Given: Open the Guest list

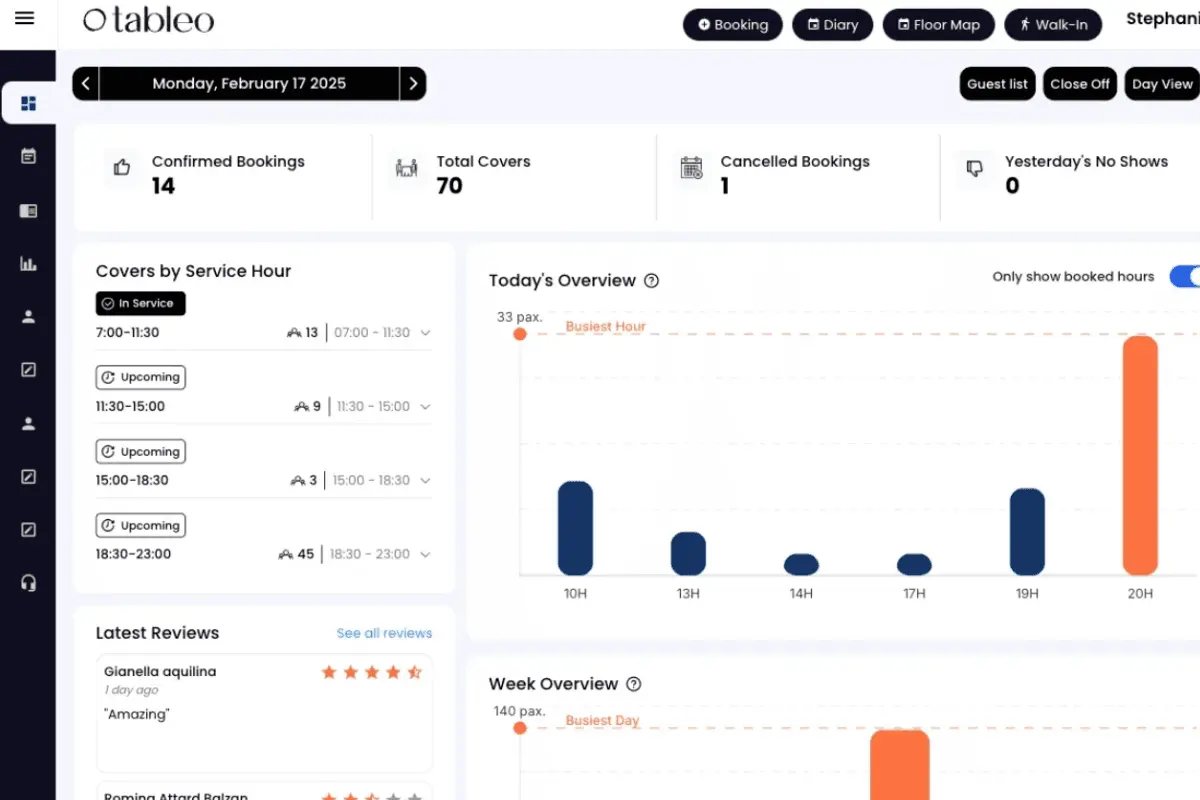Looking at the screenshot, I should [997, 84].
